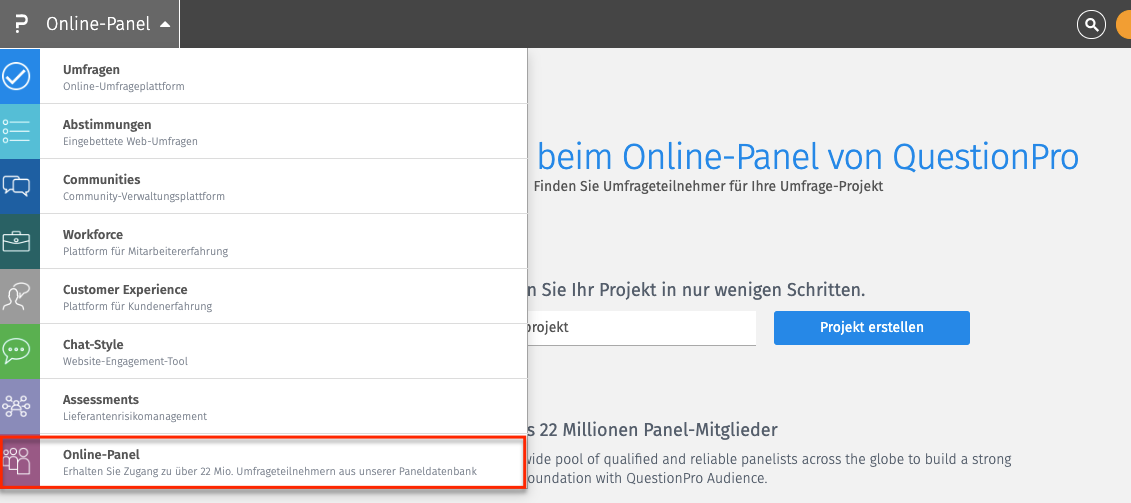Image resolution: width=1131 pixels, height=503 pixels.
Task: Click Lieferantenrisikomanagement subtitle text
Action: point(135,416)
